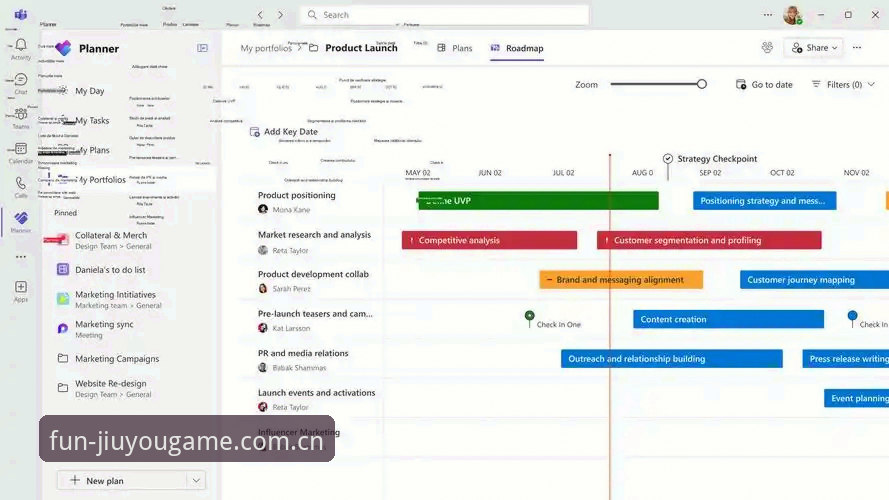This screenshot has height=500, width=889.
Task: Open Website Re-design pinned item
Action: pyautogui.click(x=111, y=388)
